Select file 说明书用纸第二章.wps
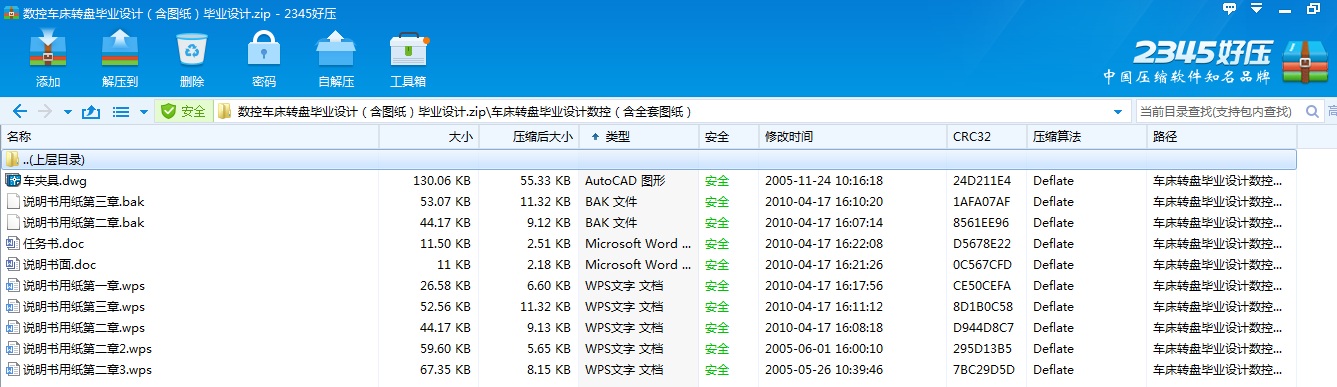The height and width of the screenshot is (387, 1337). coord(84,328)
